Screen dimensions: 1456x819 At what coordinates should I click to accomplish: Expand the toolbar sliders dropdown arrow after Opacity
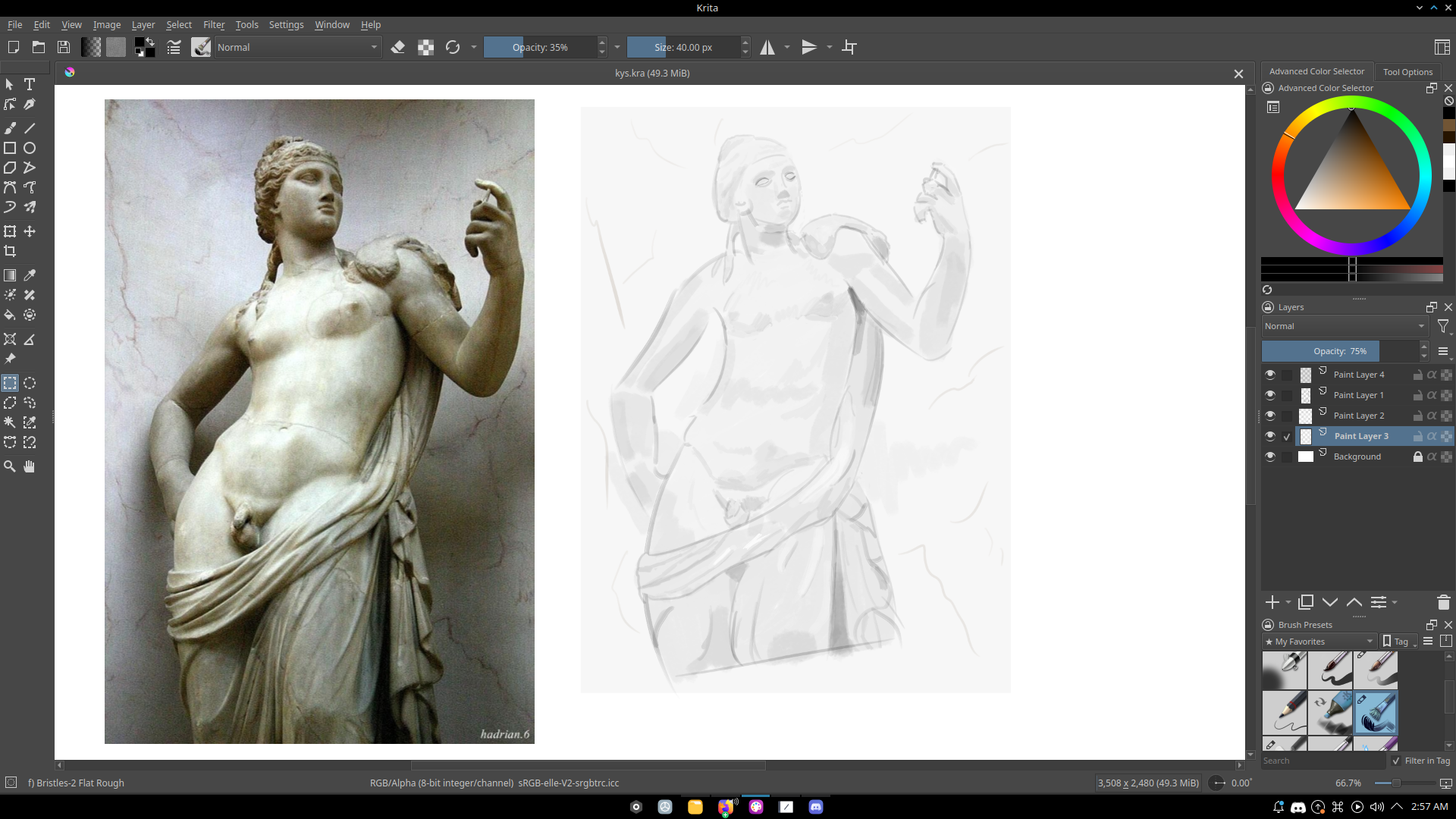tap(617, 47)
